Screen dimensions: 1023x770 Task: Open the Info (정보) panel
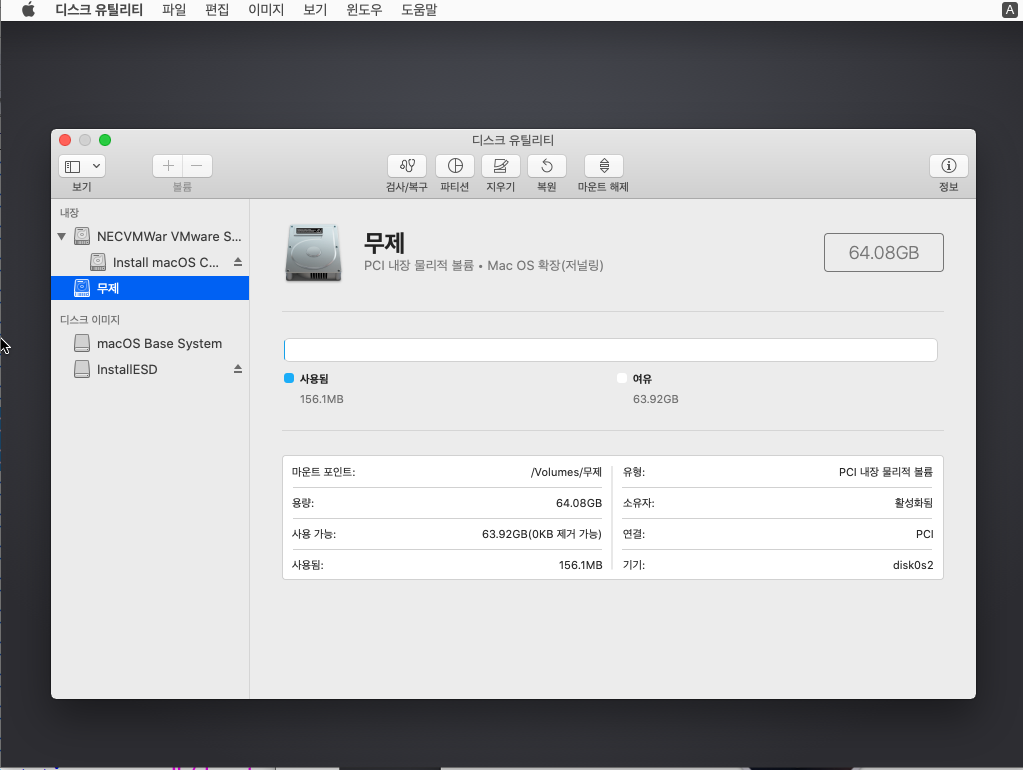[x=948, y=166]
